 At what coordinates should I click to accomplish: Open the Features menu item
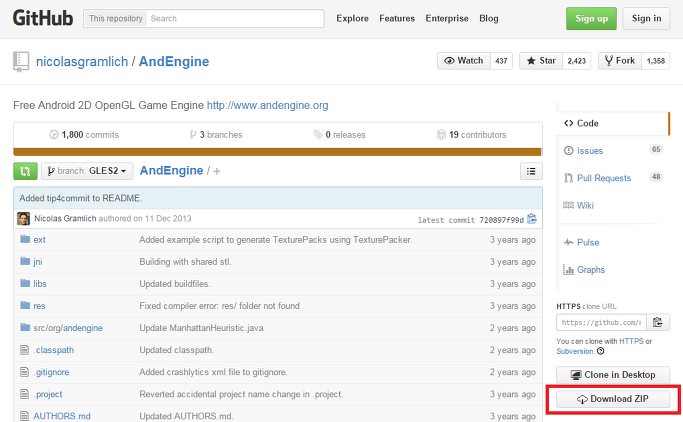coord(397,18)
